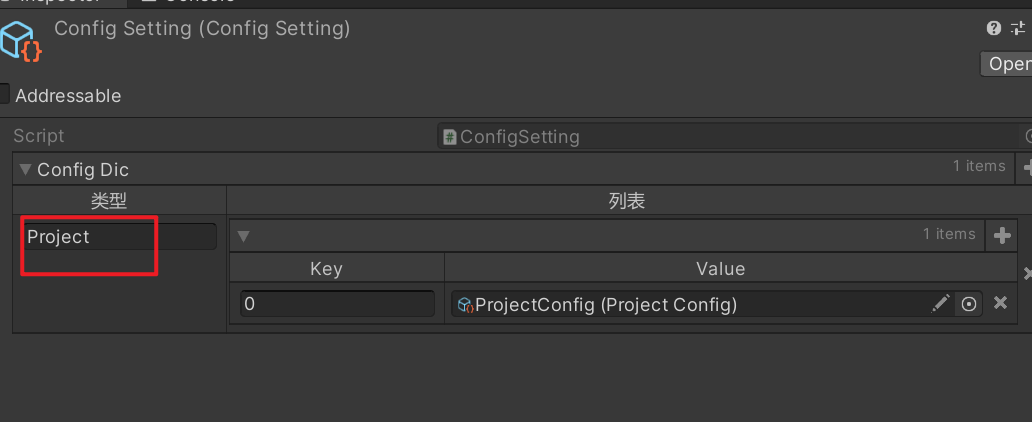Switch to the Inspector tab
1032x422 pixels.
60,2
